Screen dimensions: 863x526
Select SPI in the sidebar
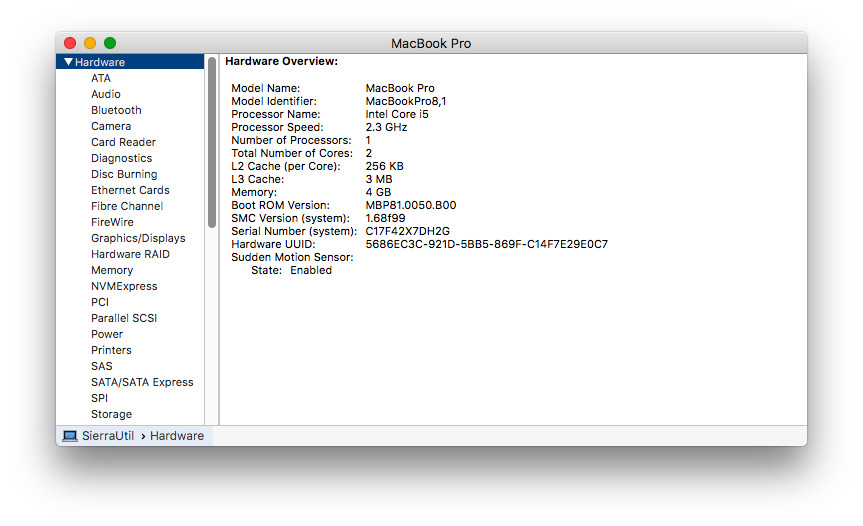click(99, 397)
